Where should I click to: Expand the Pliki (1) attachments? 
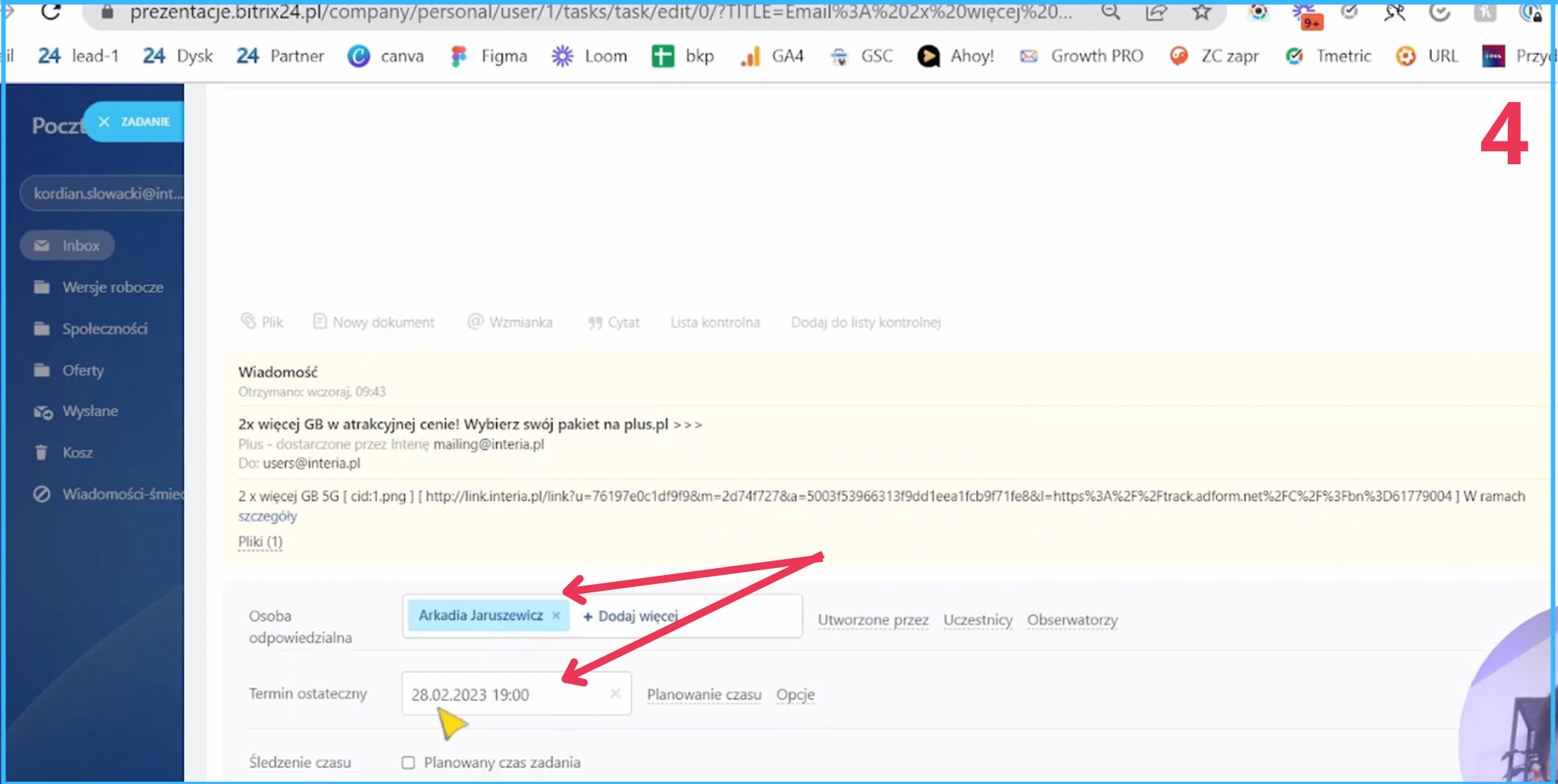click(260, 541)
